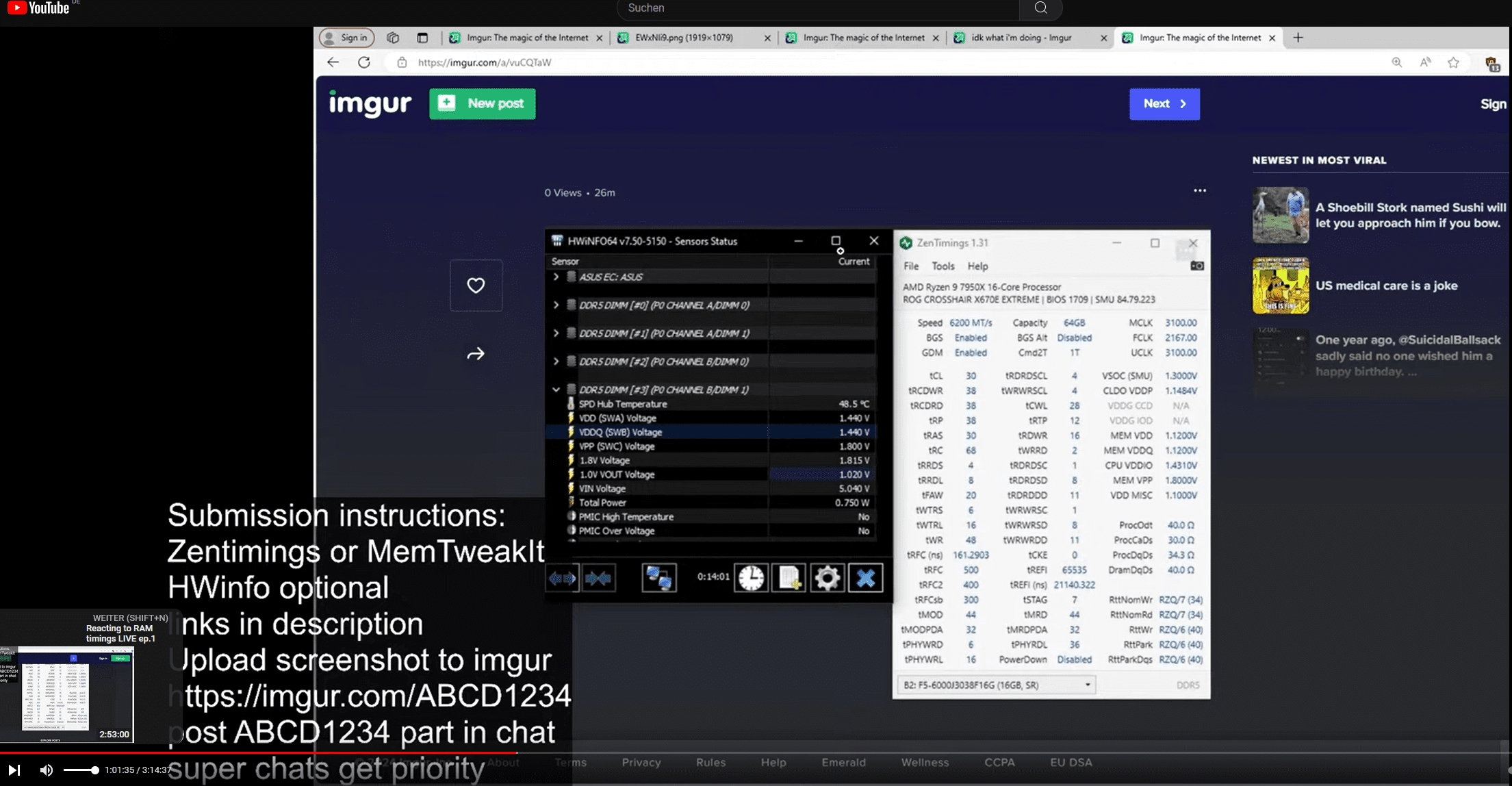Select 1.0V VOUT Voltage row
The width and height of the screenshot is (1512, 786).
(710, 474)
